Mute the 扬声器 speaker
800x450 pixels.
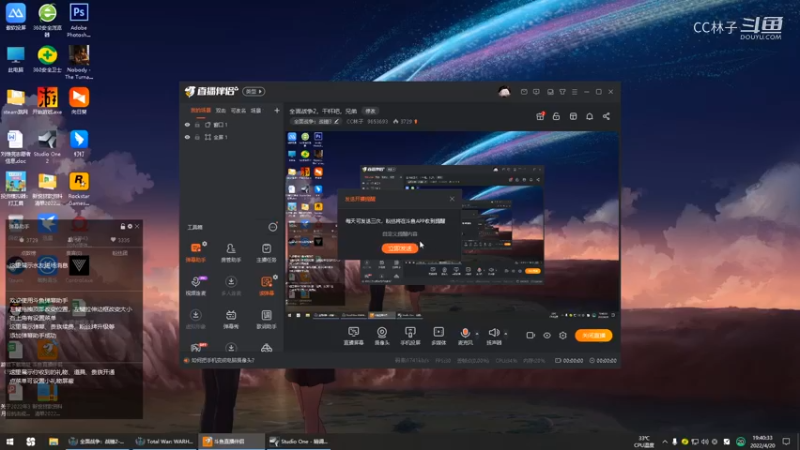coord(493,336)
